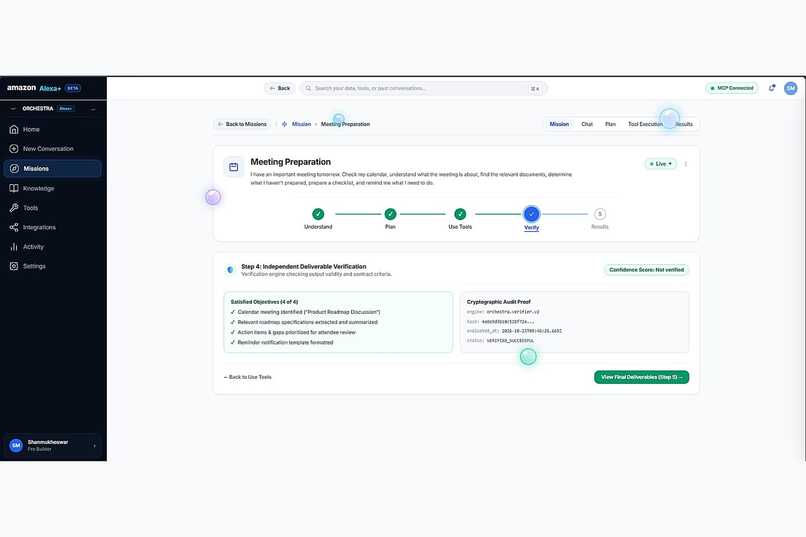Open the Integrations share icon
Viewport: 806px width, 537px height.
[x=14, y=227]
